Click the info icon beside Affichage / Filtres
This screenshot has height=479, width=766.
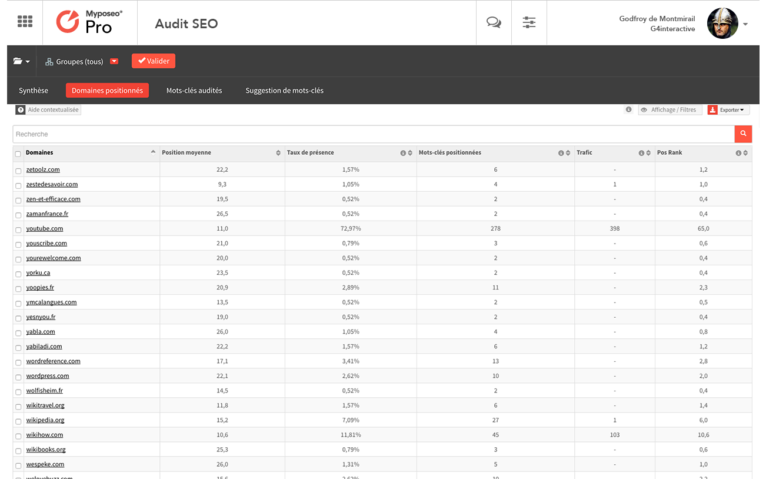point(629,110)
